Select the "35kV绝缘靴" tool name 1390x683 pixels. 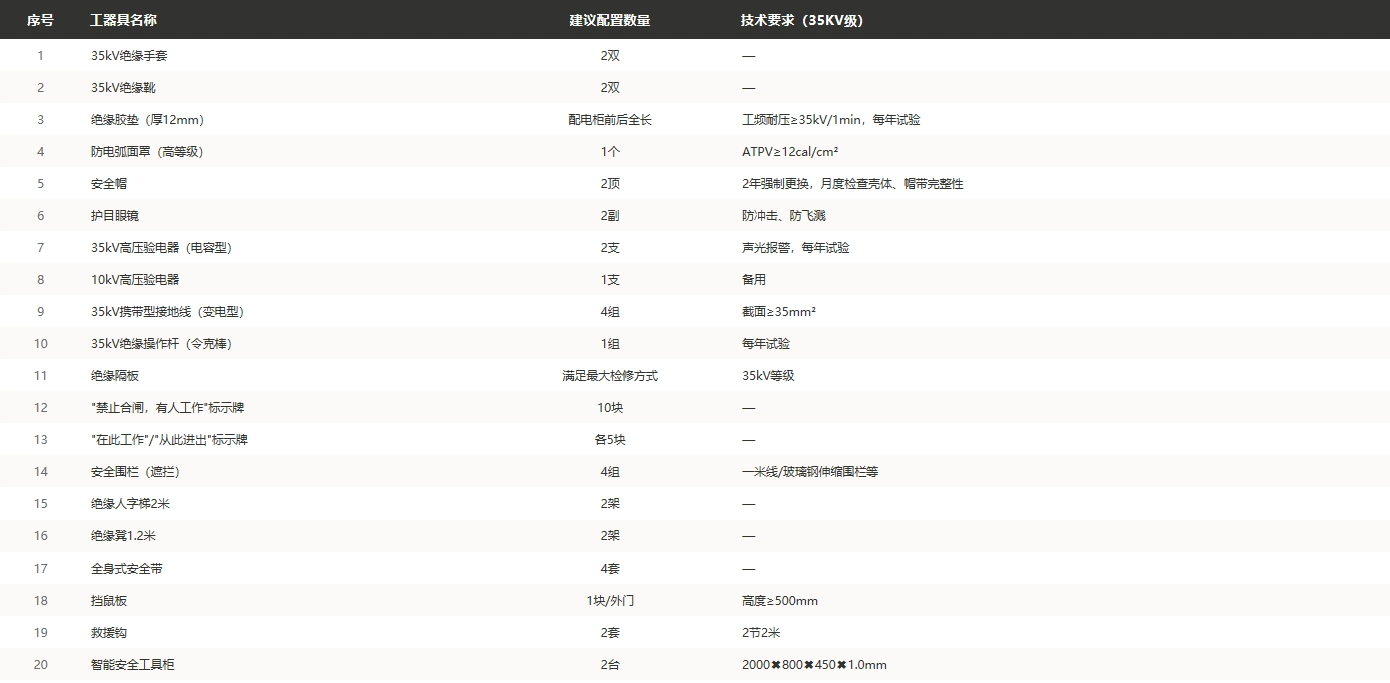(x=123, y=88)
